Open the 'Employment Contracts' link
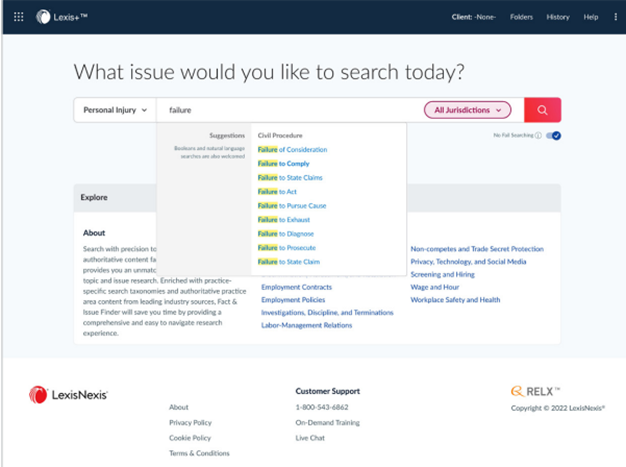Image resolution: width=626 pixels, height=467 pixels. click(x=296, y=287)
